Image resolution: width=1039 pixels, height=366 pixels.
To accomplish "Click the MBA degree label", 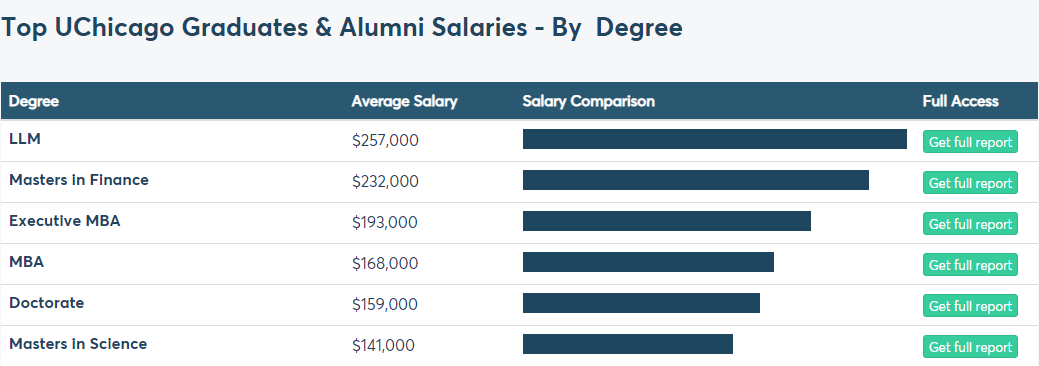I will [x=27, y=262].
